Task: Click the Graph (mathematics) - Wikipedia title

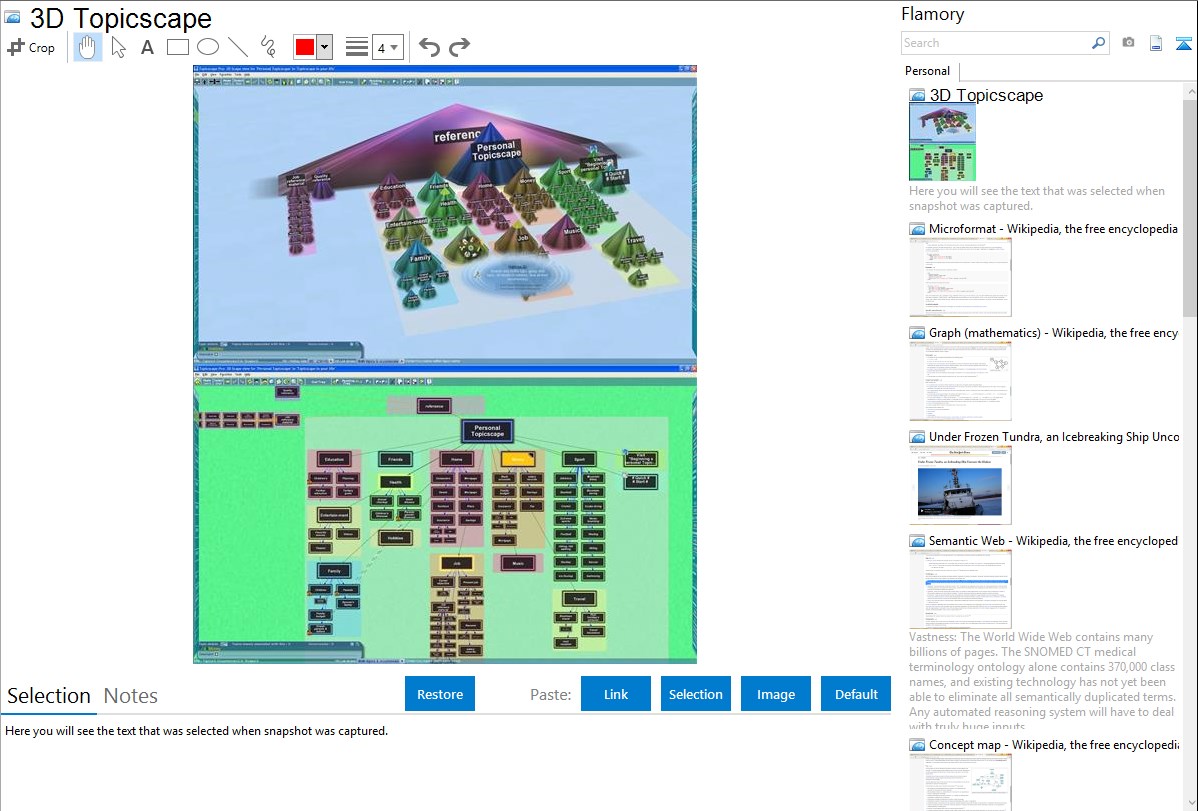Action: tap(1053, 333)
